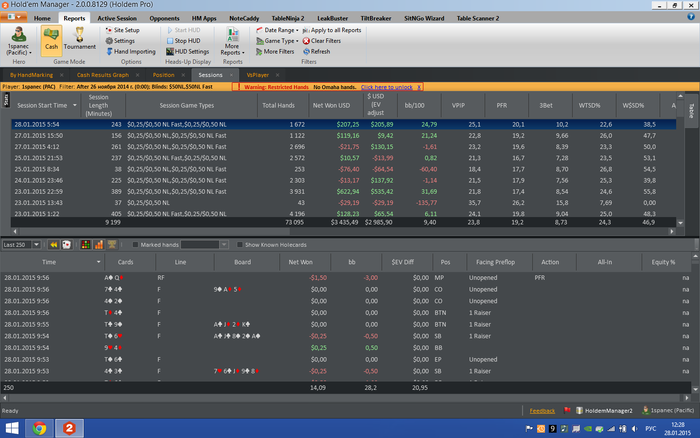This screenshot has width=700, height=438.
Task: Close the Cash Results Graph tab
Action: (x=138, y=75)
